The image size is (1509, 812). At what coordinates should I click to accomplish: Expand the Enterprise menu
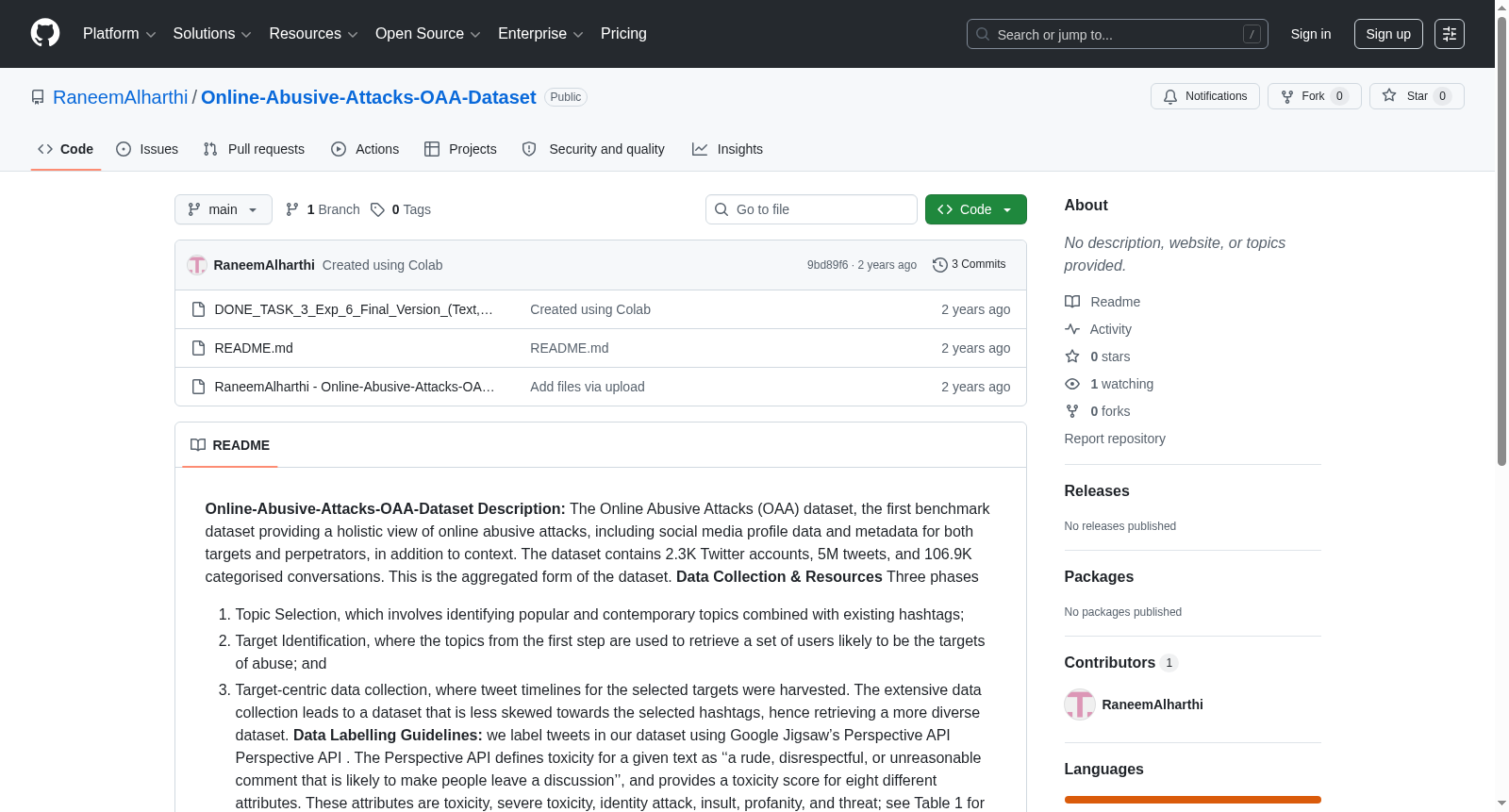(x=540, y=34)
